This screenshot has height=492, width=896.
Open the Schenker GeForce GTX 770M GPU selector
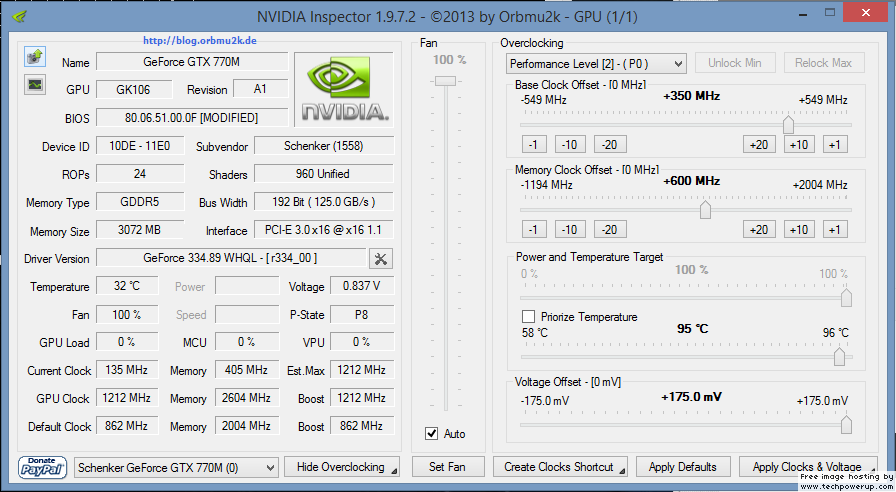[176, 467]
